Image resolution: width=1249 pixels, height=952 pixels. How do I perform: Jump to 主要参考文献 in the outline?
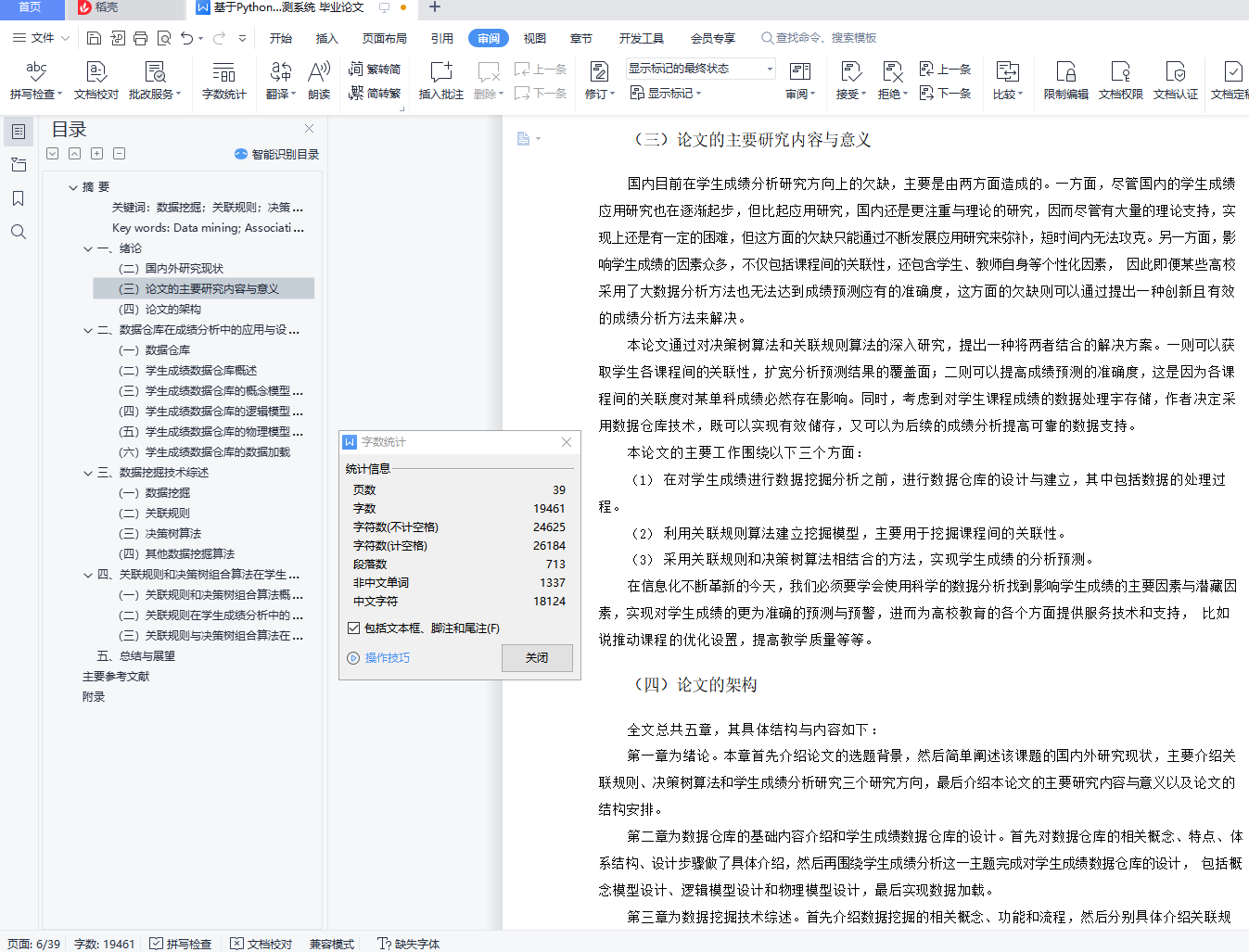(116, 677)
